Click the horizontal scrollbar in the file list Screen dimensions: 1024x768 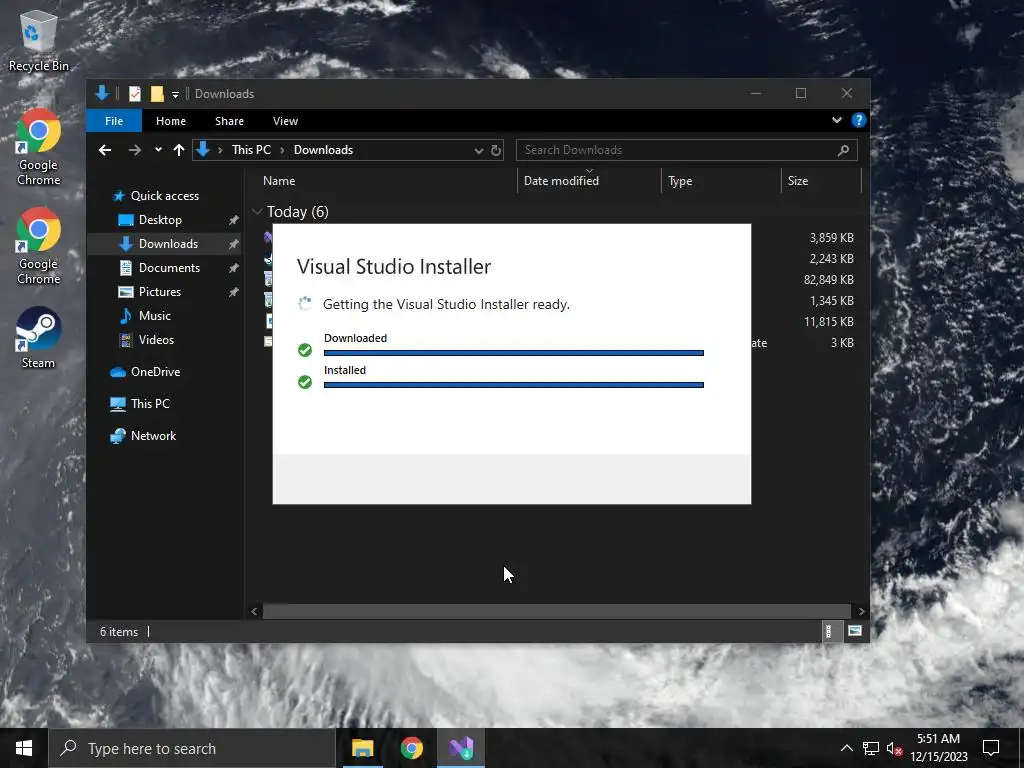pos(556,611)
